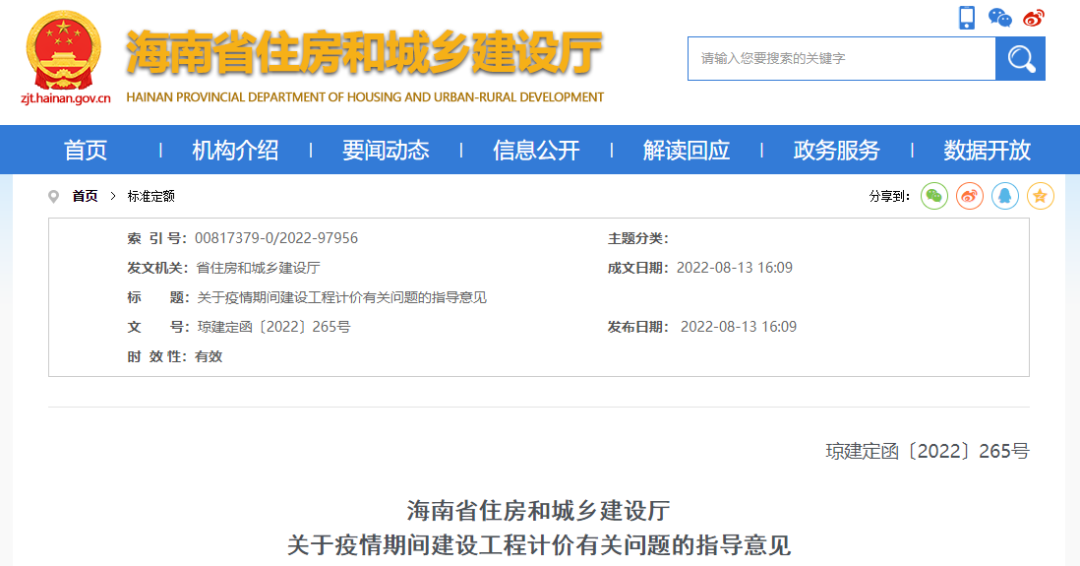Click the magnifying glass search button
The image size is (1080, 566).
[1020, 59]
